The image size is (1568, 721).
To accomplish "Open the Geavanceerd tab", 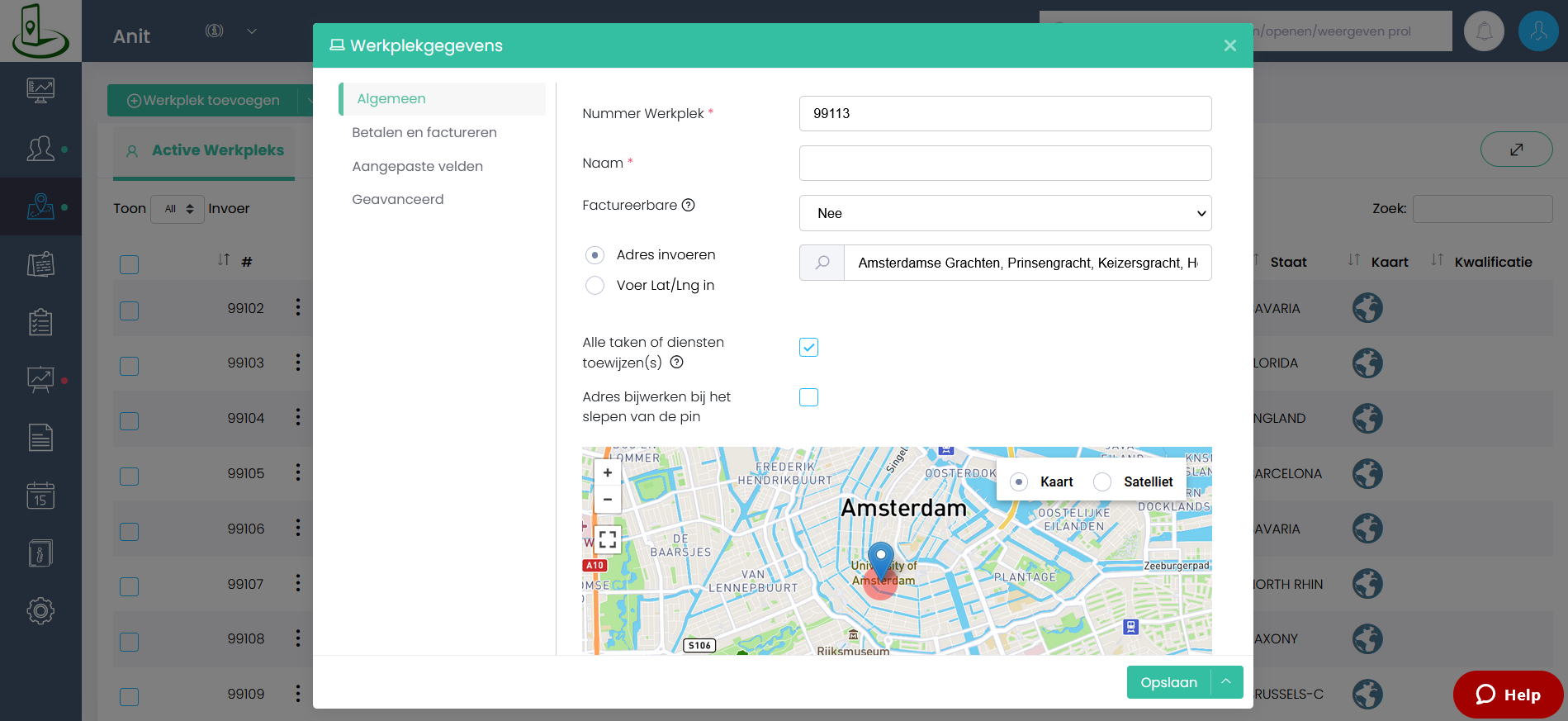I will tap(398, 199).
